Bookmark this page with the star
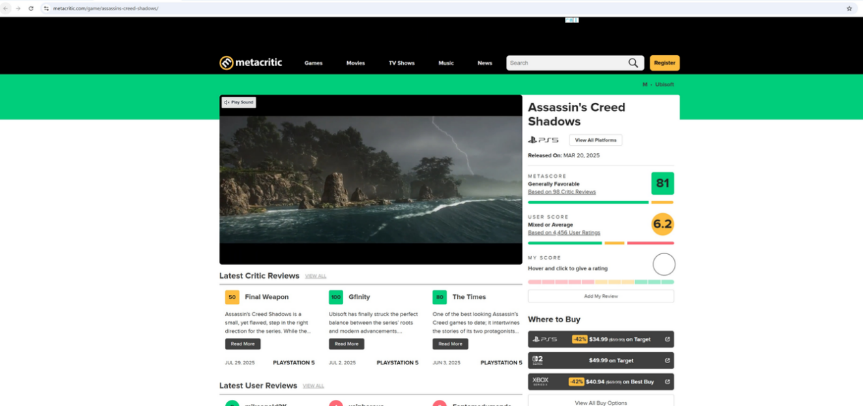The image size is (863, 406). click(x=849, y=8)
